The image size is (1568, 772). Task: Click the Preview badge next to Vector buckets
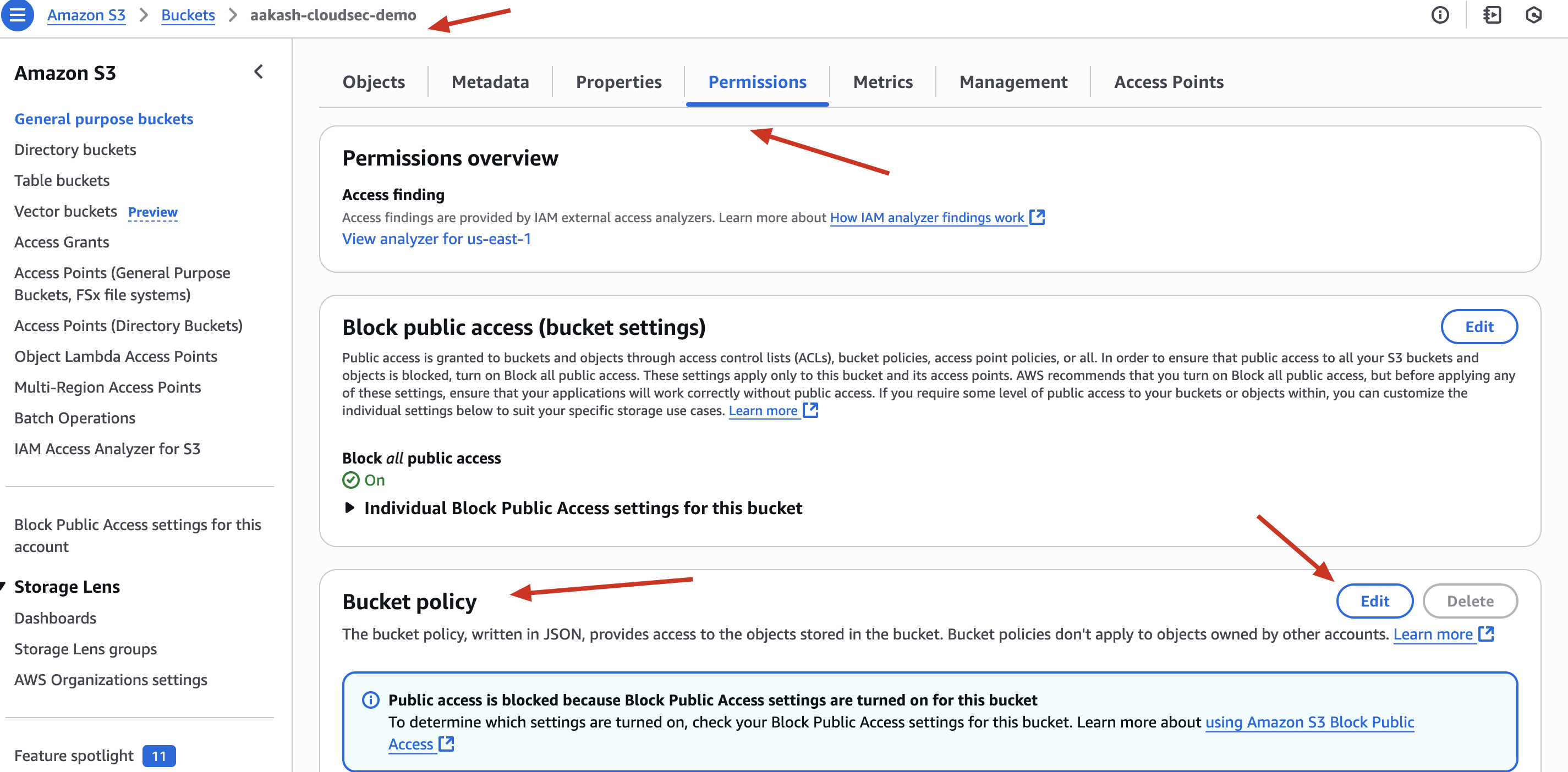[153, 212]
